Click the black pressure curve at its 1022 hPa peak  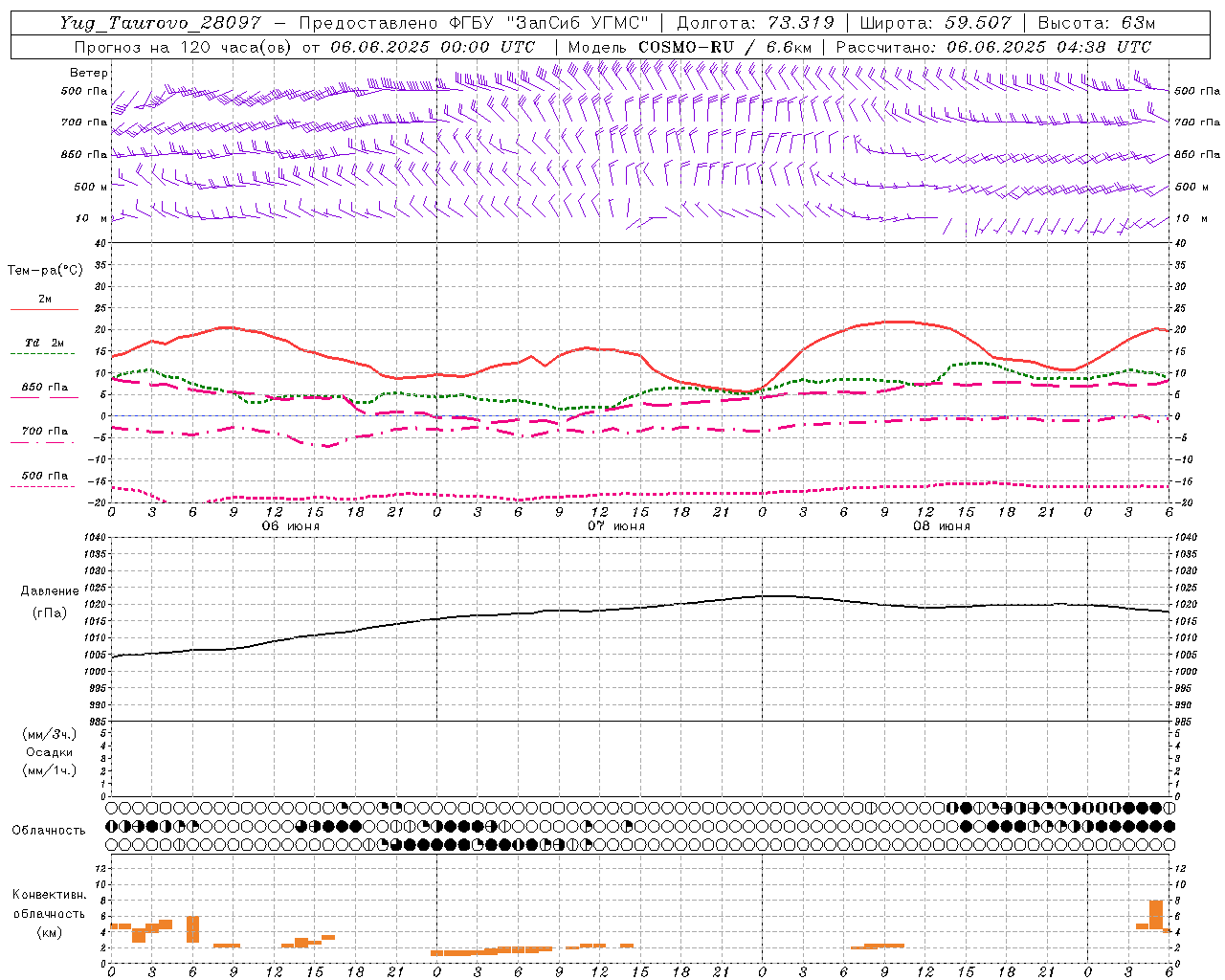(x=775, y=596)
